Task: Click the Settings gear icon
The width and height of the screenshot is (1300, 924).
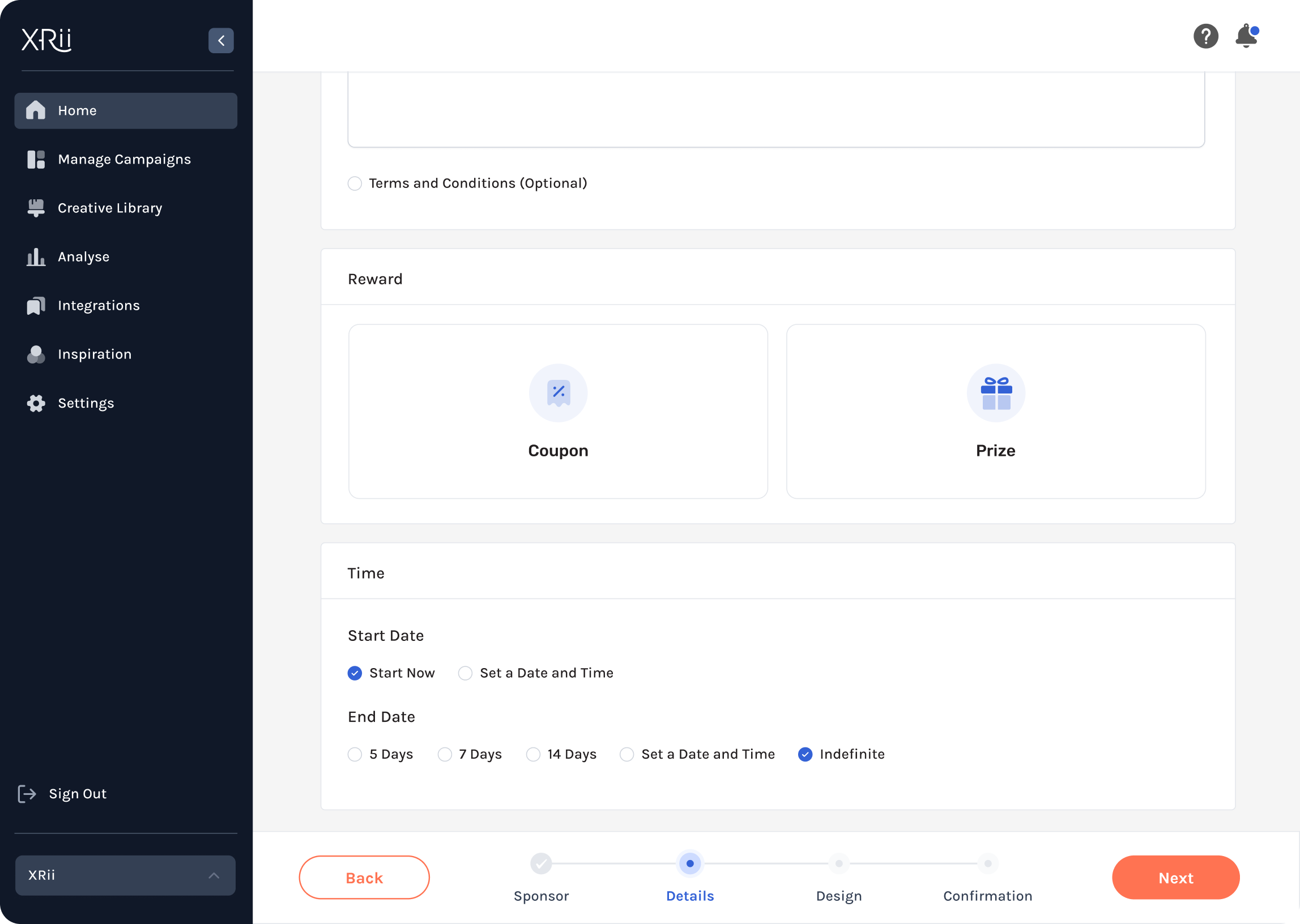Action: coord(36,403)
